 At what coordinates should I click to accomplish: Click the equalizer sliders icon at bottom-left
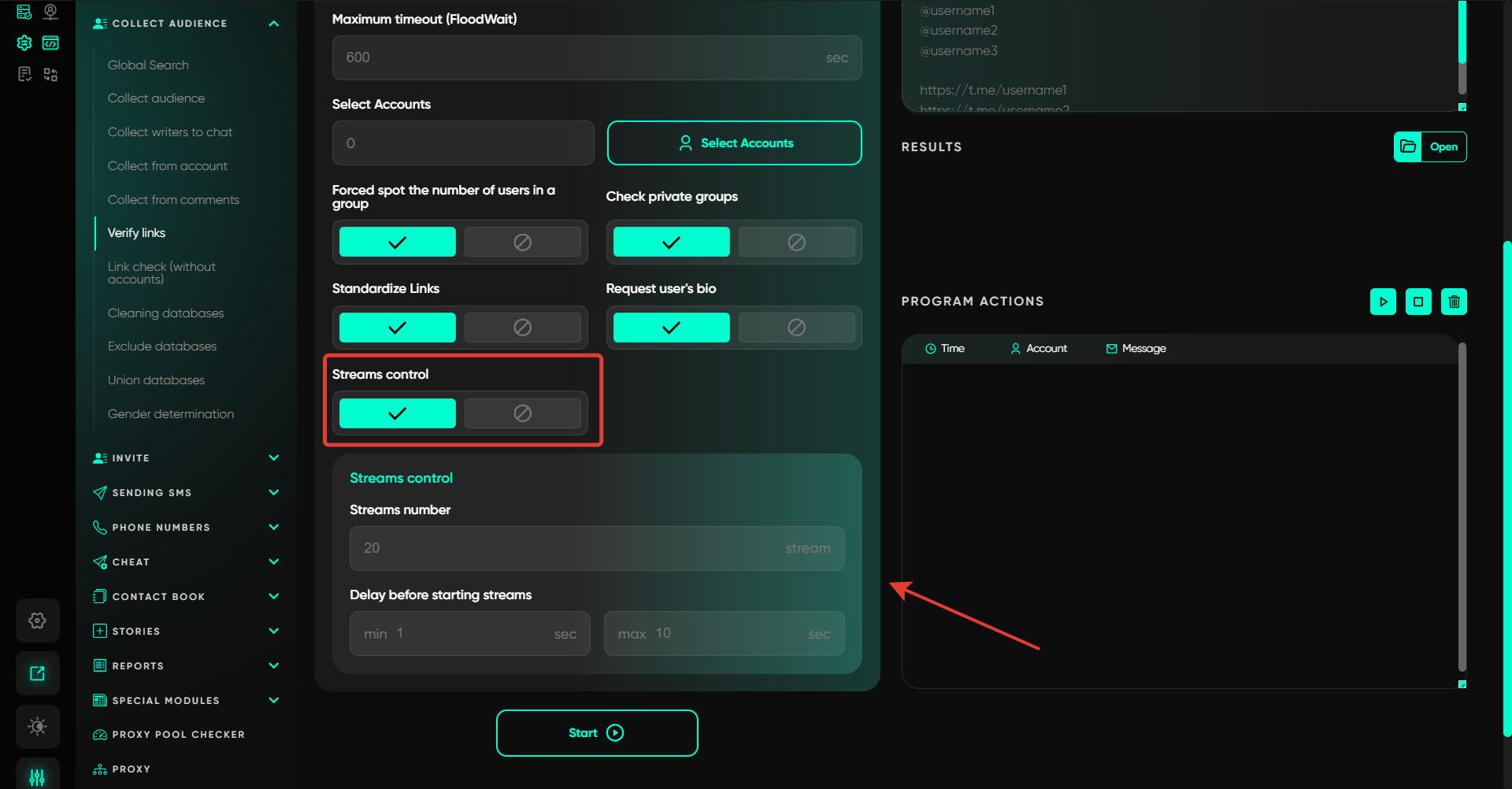pos(37,776)
